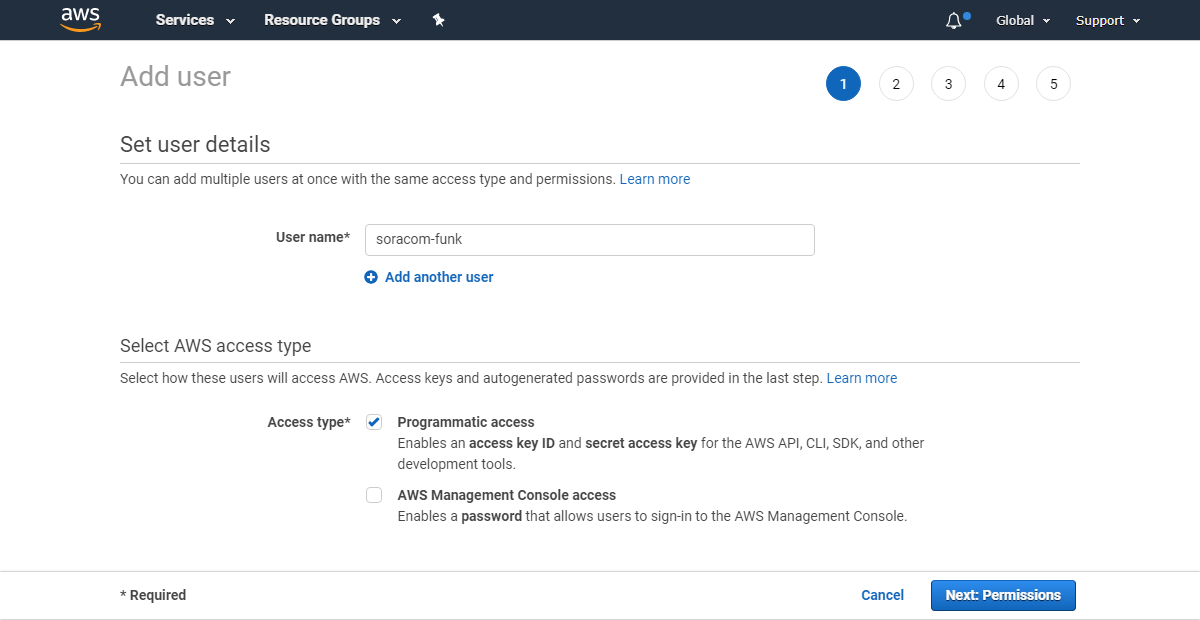
Task: Click the Cancel link
Action: click(882, 595)
